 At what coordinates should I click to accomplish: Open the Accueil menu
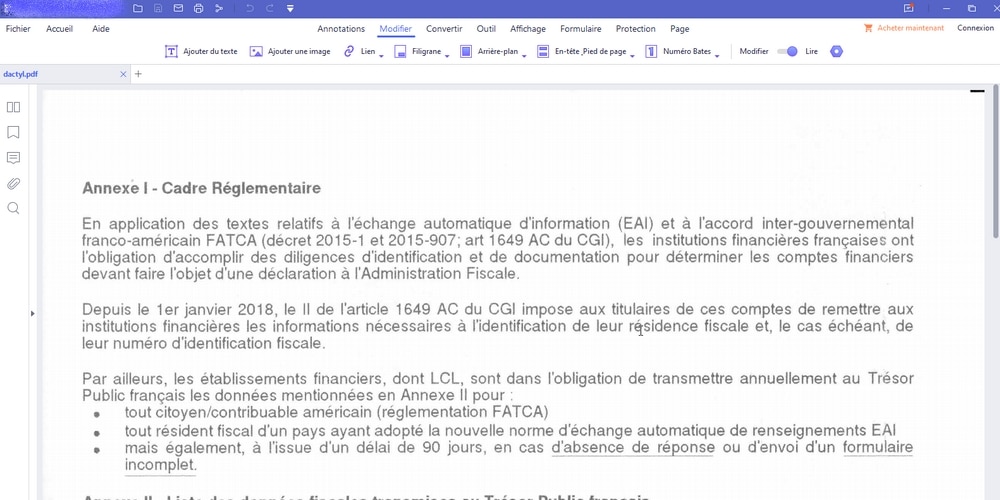coord(59,29)
